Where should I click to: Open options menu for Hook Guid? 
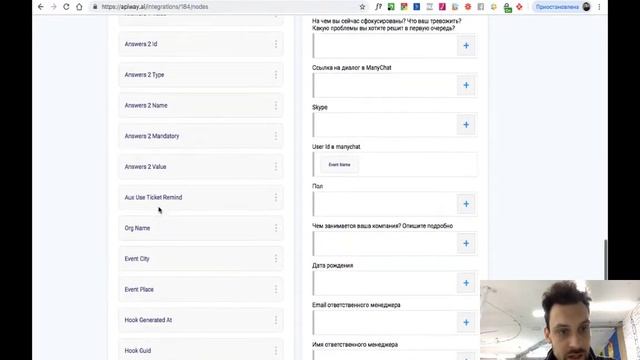pos(276,351)
